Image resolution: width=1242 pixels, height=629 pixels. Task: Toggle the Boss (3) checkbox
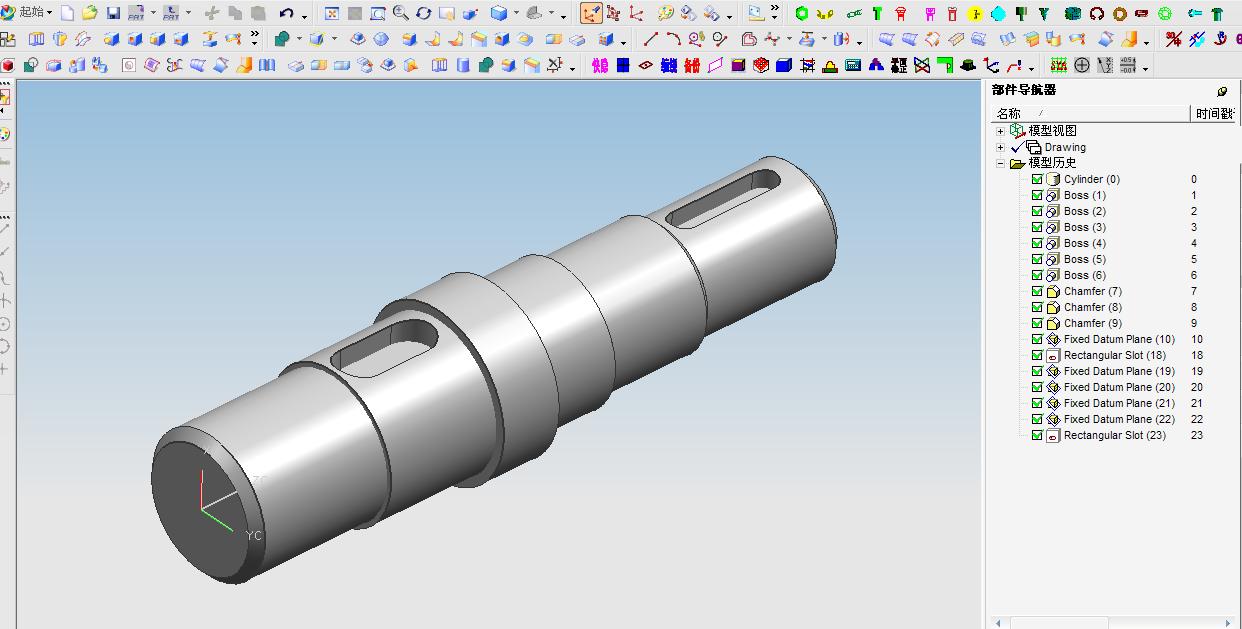[x=1037, y=227]
